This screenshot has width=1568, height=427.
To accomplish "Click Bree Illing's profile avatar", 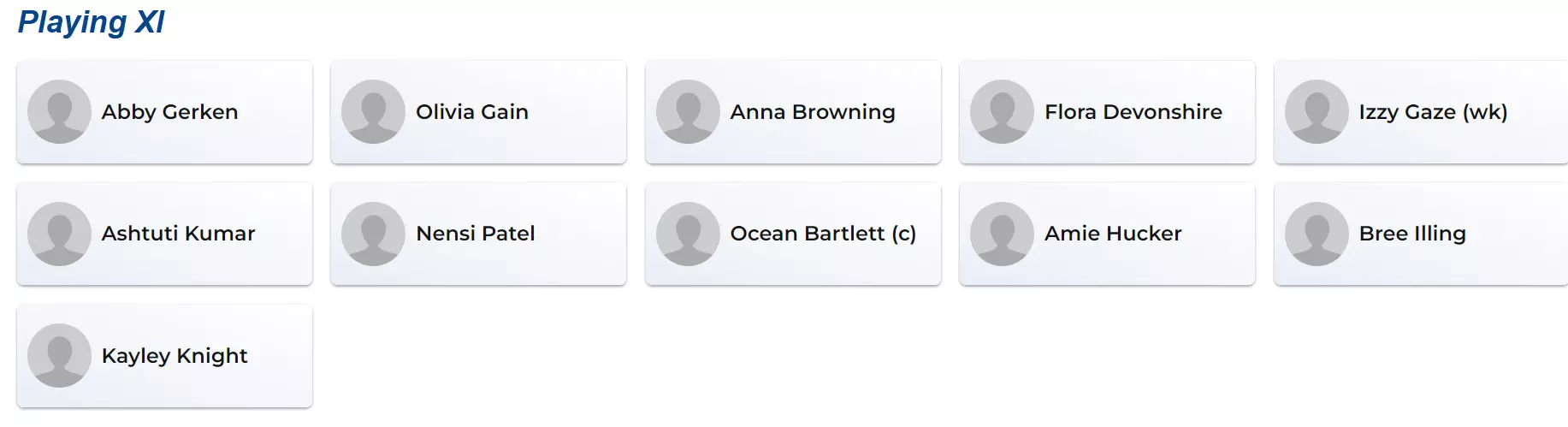I will [1317, 234].
